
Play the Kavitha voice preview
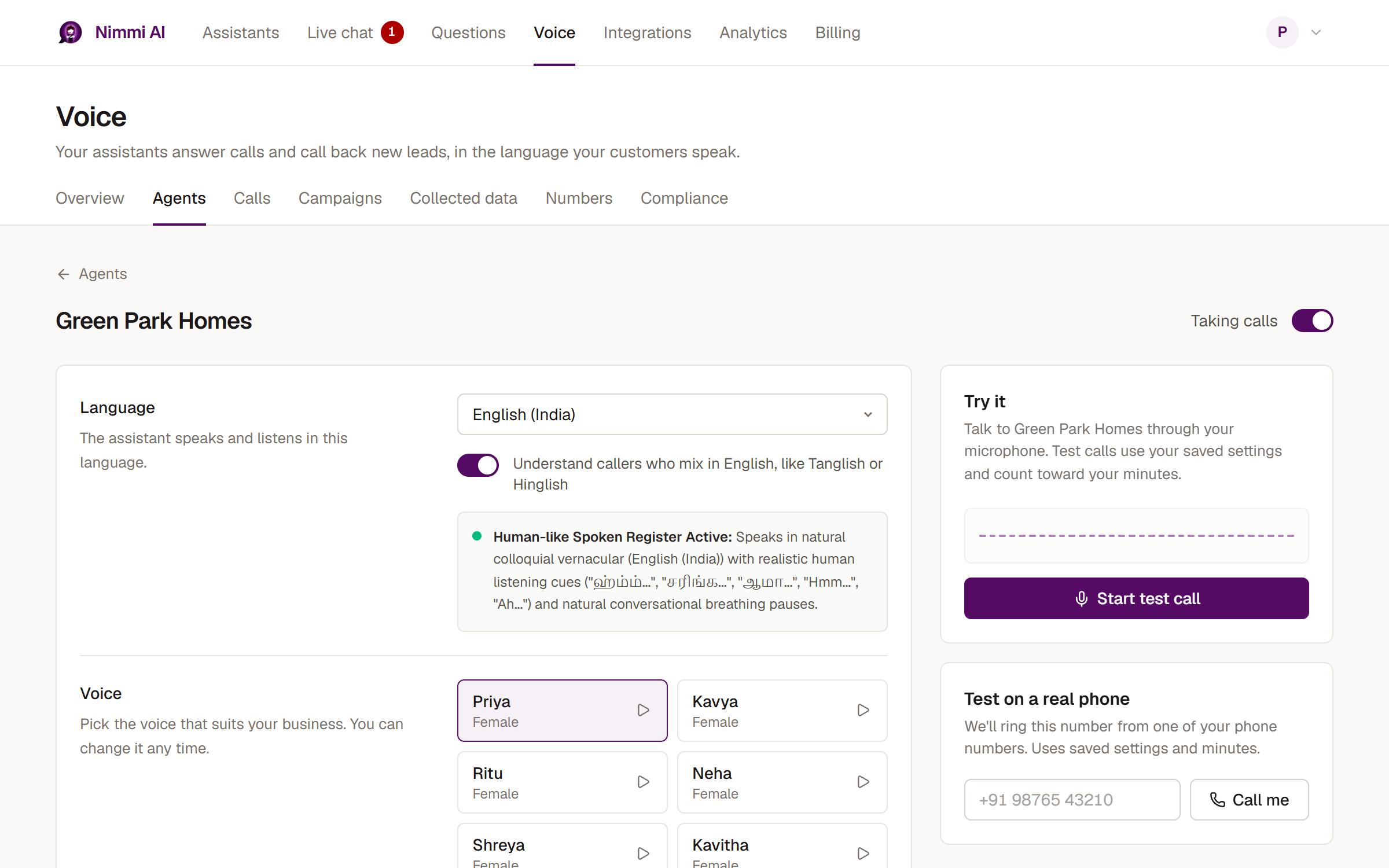(863, 854)
